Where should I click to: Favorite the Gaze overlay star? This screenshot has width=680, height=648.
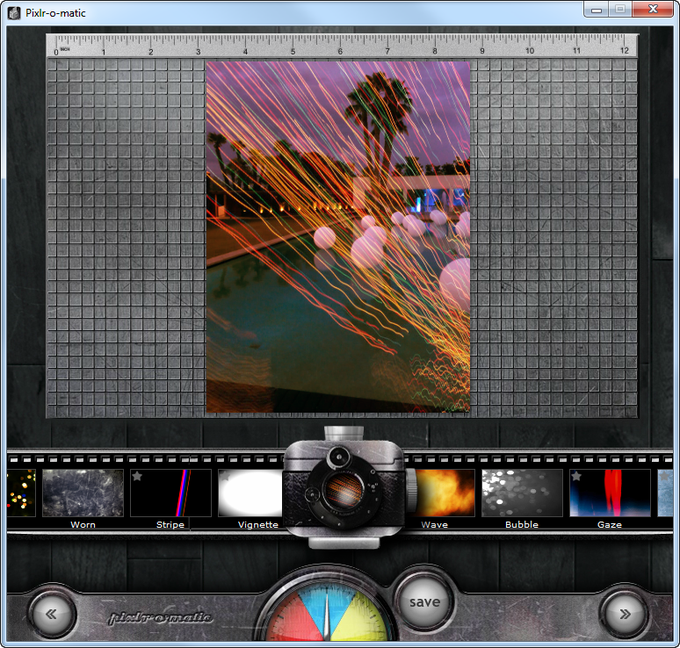[576, 476]
